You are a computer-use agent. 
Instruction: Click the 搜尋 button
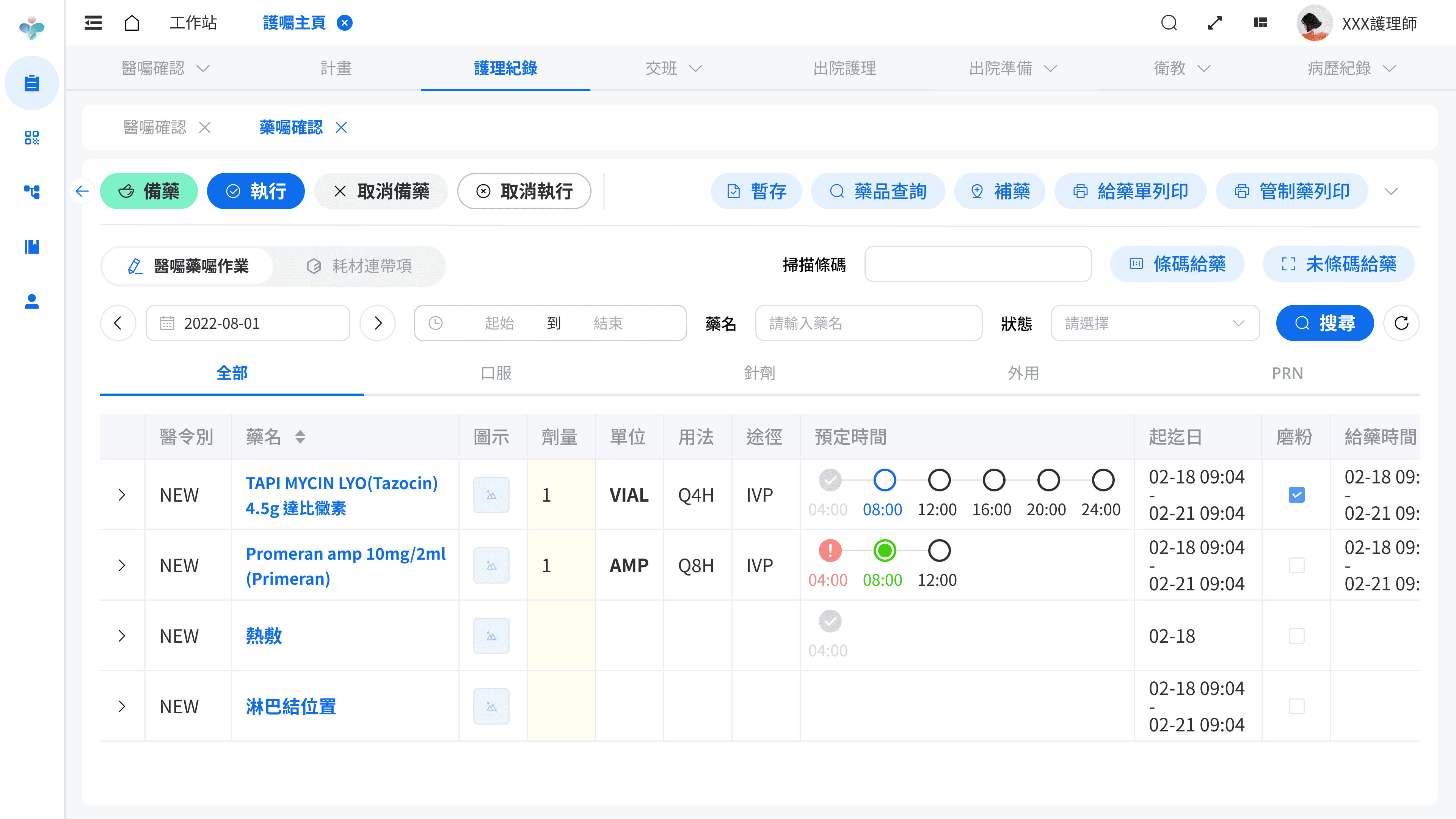point(1325,323)
